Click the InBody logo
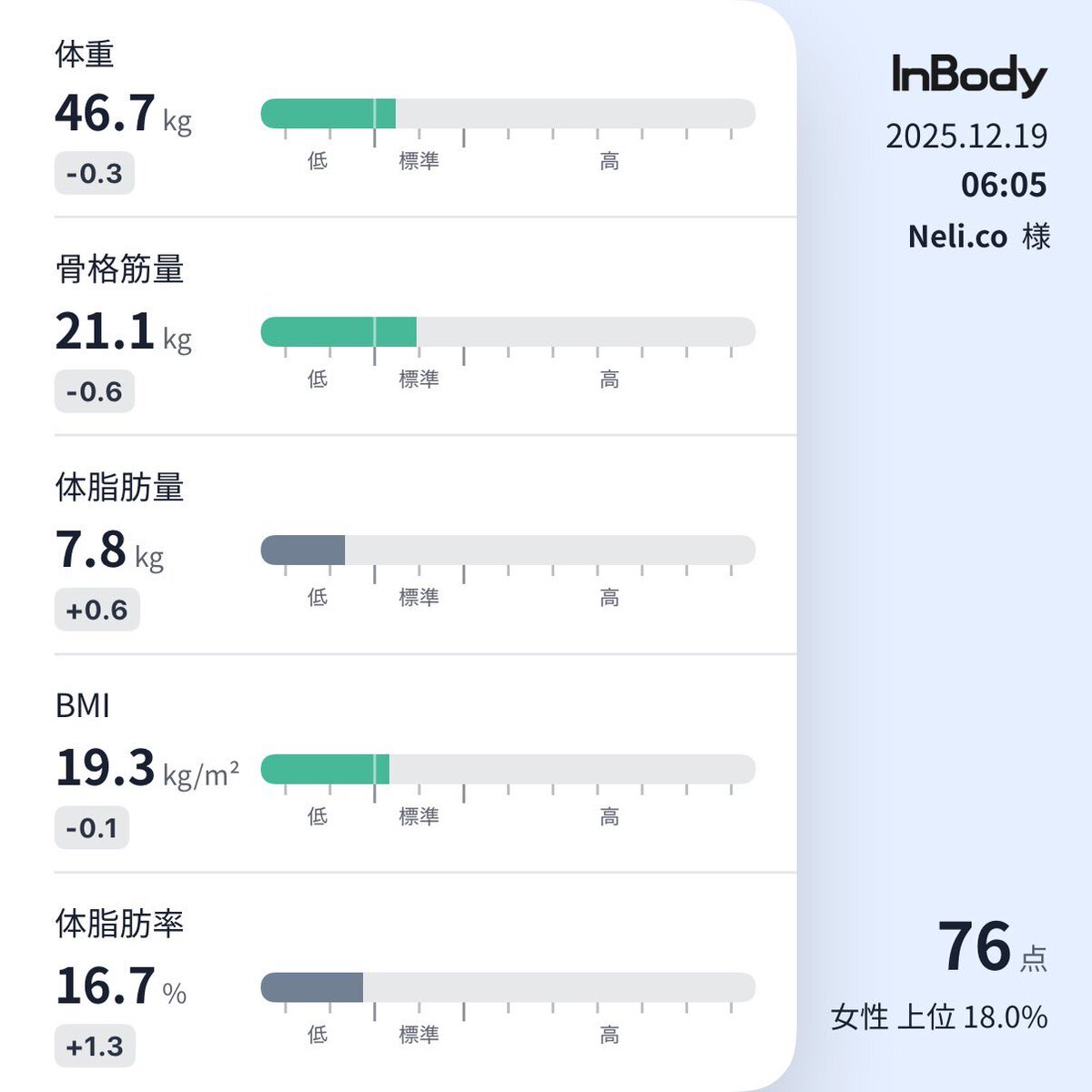 click(969, 76)
